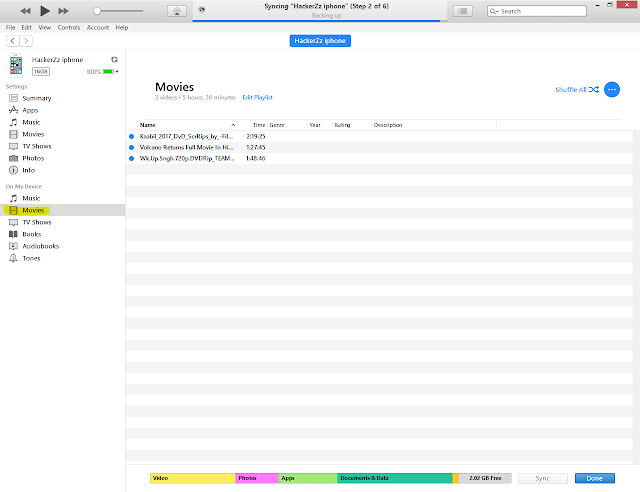Open the blue more options button

611,89
